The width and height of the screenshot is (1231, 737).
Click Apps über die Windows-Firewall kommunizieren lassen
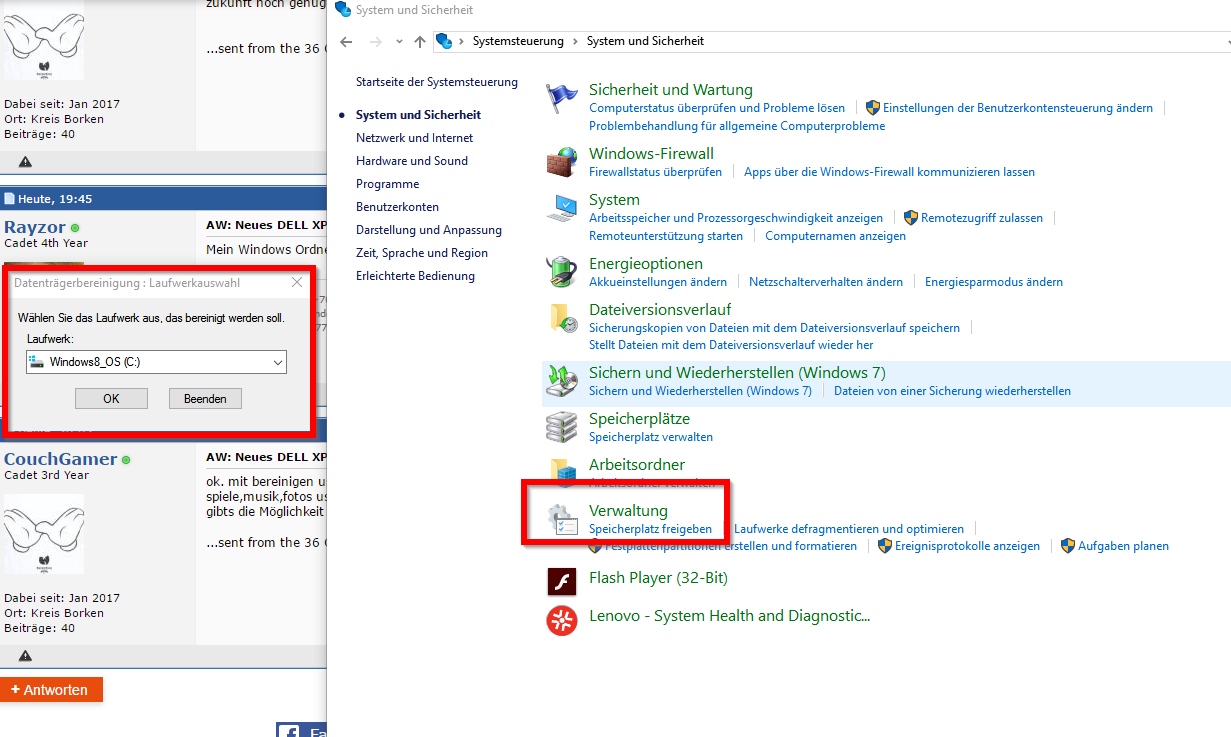pyautogui.click(x=890, y=172)
